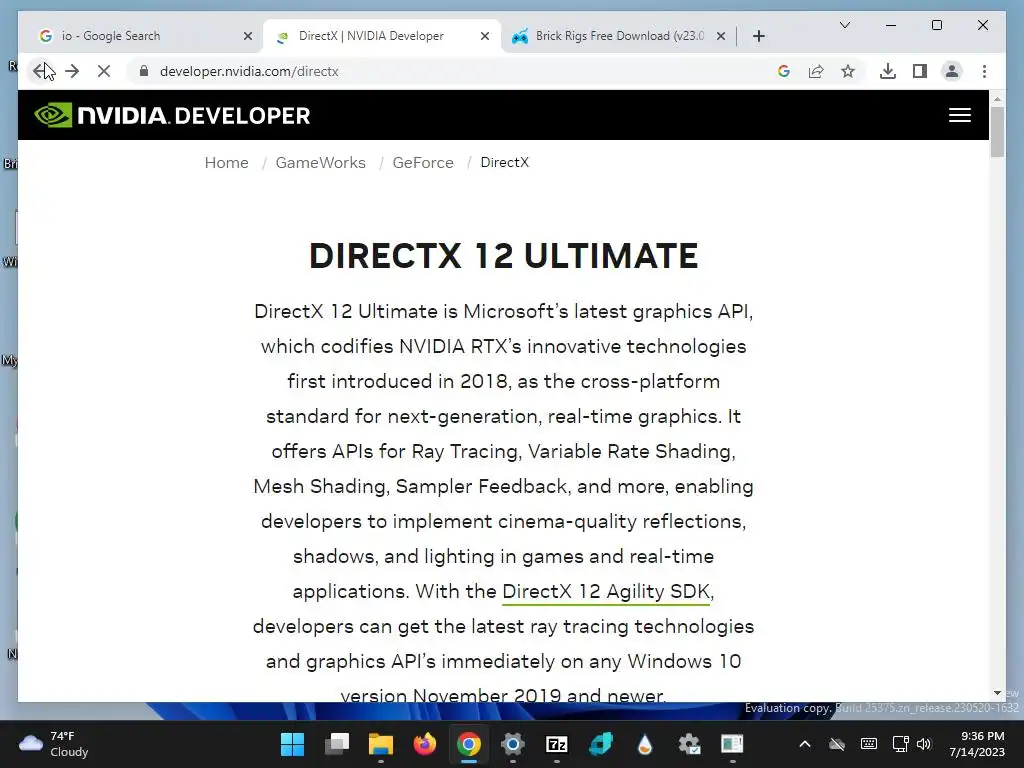
Task: Open clock showing 9:36 PM
Action: click(x=977, y=744)
